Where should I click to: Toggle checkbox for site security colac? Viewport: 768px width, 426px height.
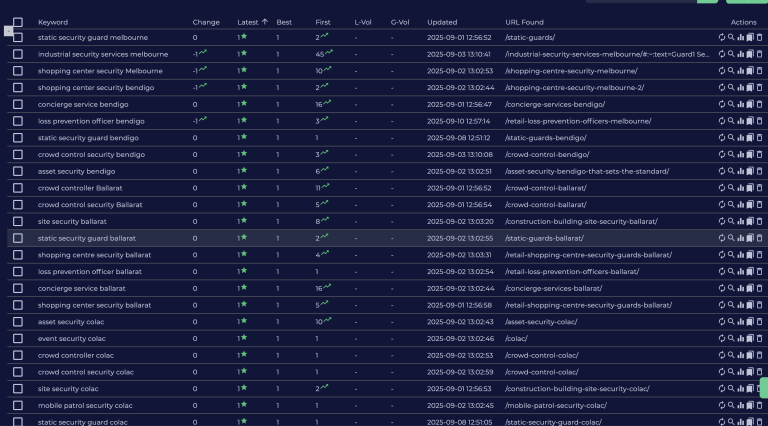click(x=17, y=389)
